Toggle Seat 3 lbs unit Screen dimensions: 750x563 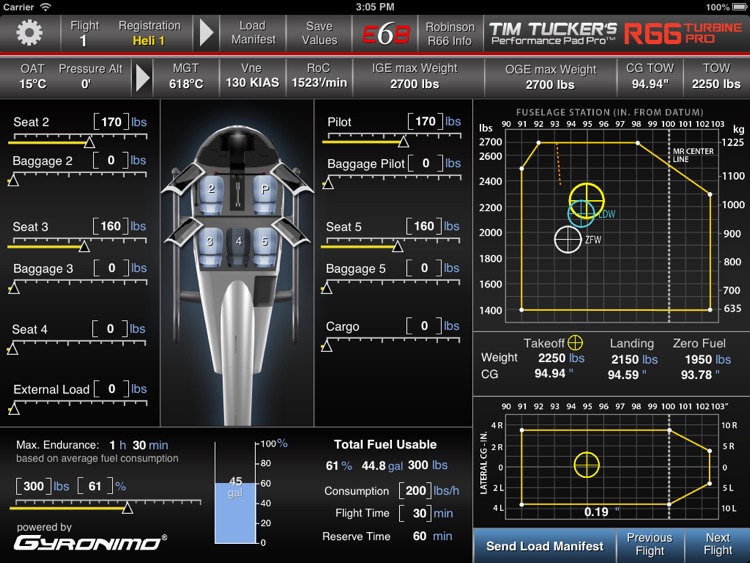click(138, 226)
